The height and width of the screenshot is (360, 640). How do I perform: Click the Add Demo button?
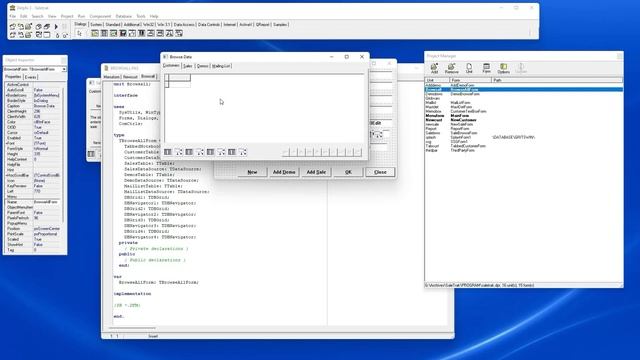284,172
